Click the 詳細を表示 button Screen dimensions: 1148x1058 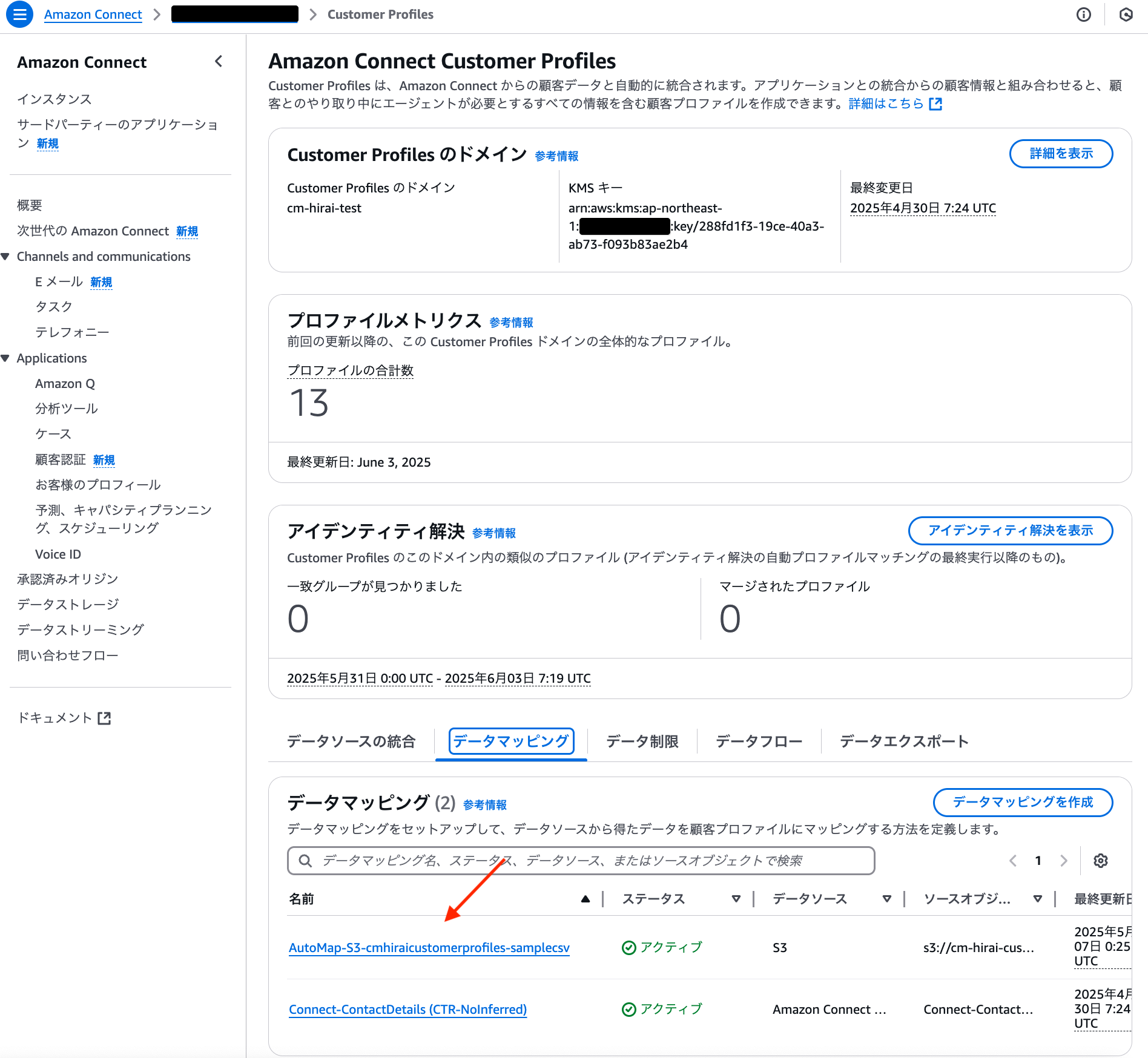1061,154
